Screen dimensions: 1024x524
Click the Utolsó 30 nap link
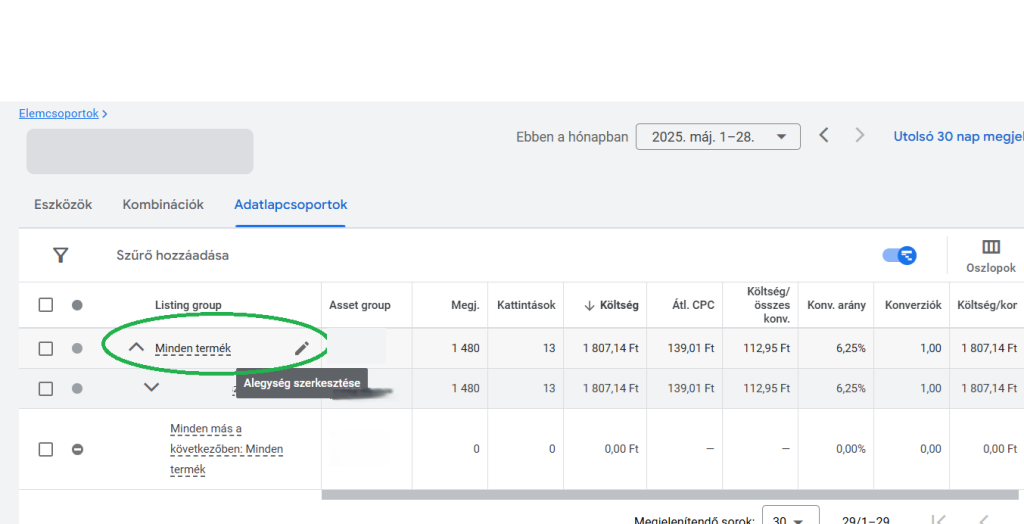pyautogui.click(x=957, y=136)
